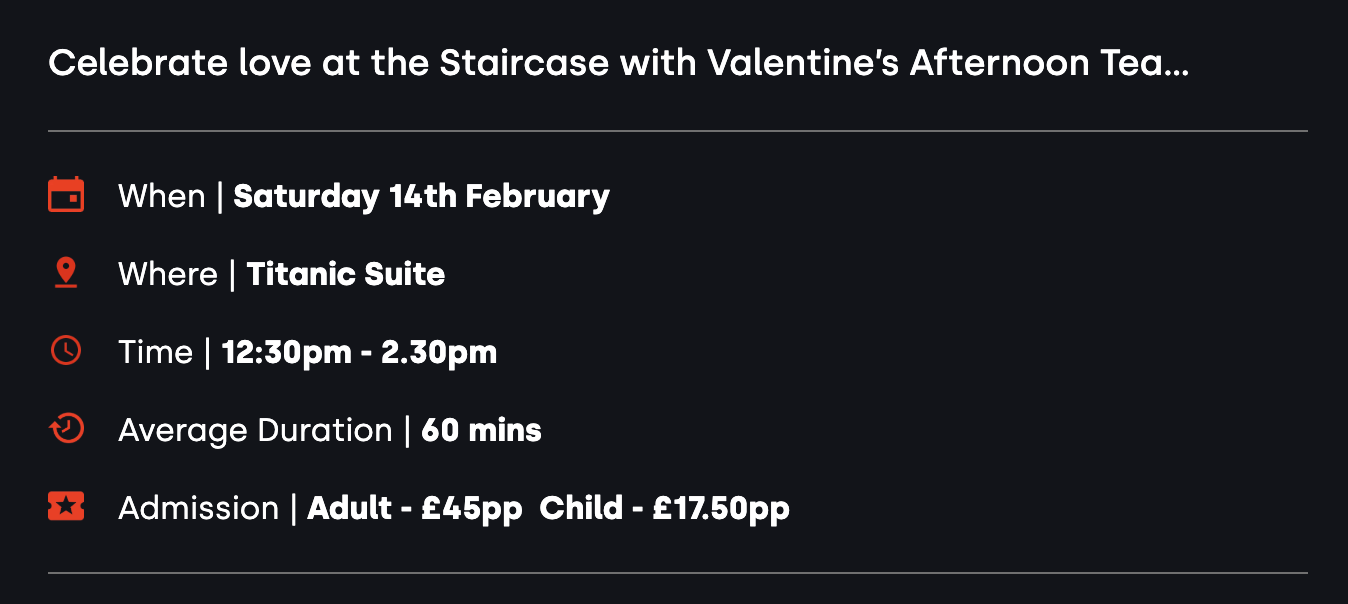This screenshot has height=604, width=1348.
Task: Click the 'Average Duration' label
Action: click(x=255, y=430)
